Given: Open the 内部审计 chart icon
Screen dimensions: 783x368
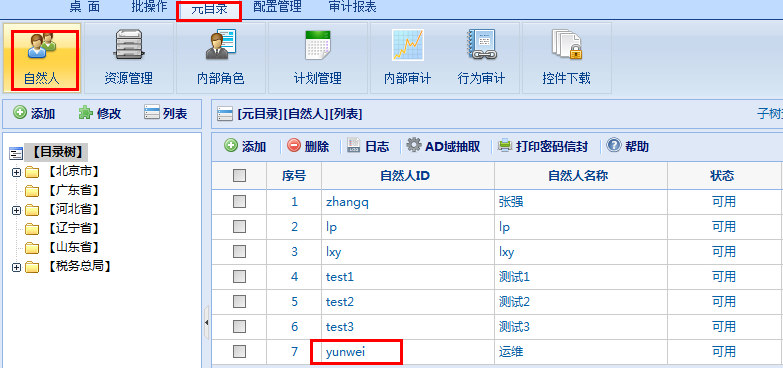Looking at the screenshot, I should (407, 45).
